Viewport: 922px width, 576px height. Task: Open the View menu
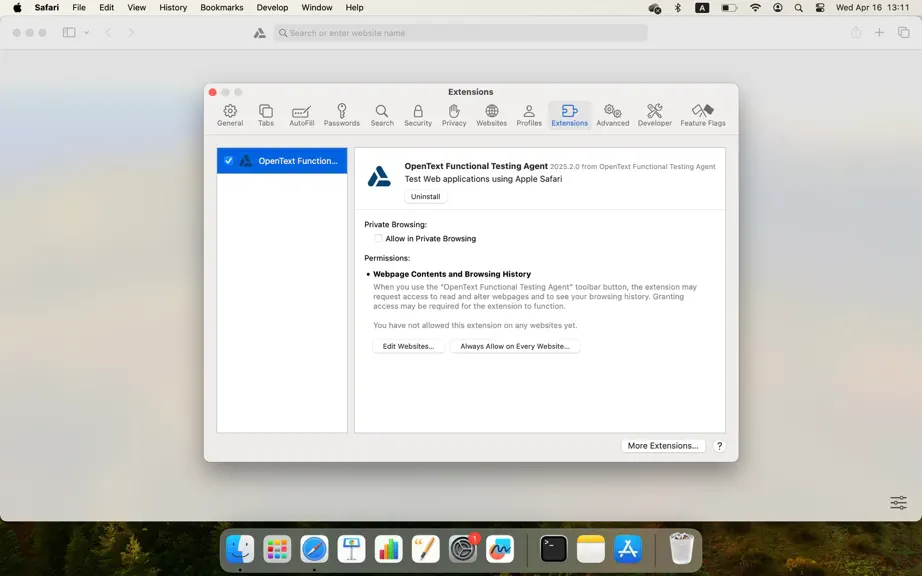coord(136,8)
